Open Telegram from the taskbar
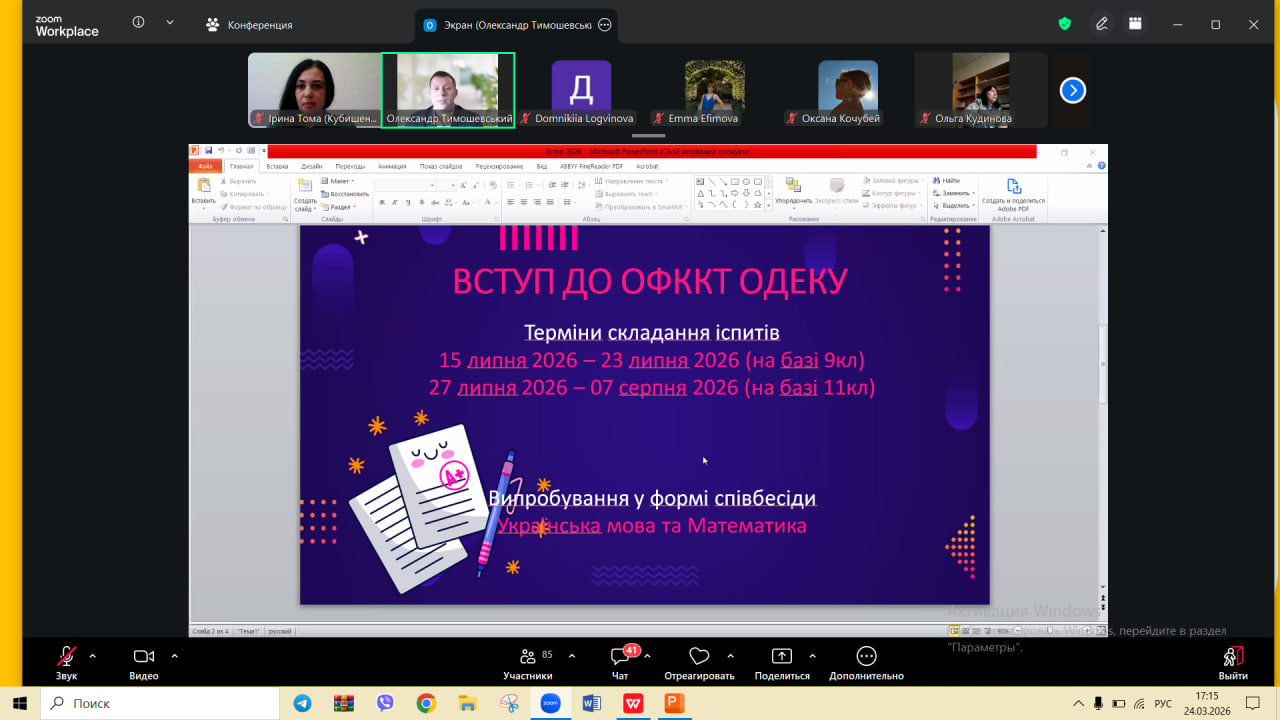Viewport: 1280px width, 720px height. pos(302,703)
